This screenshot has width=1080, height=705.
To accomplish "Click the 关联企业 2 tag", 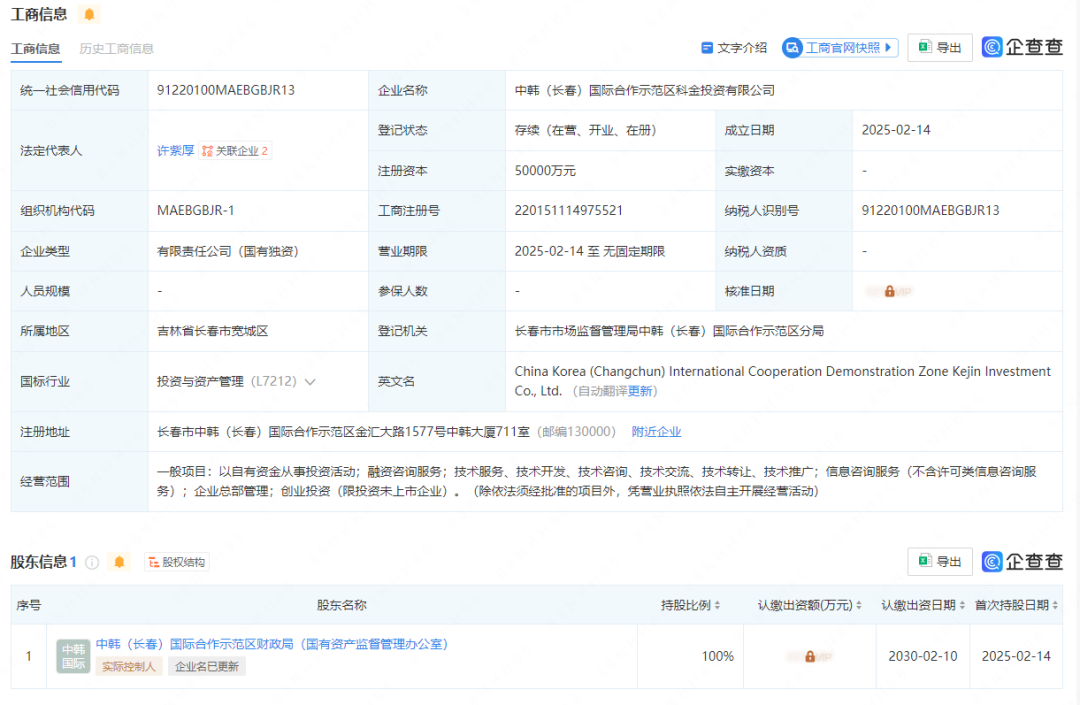I will pyautogui.click(x=236, y=151).
